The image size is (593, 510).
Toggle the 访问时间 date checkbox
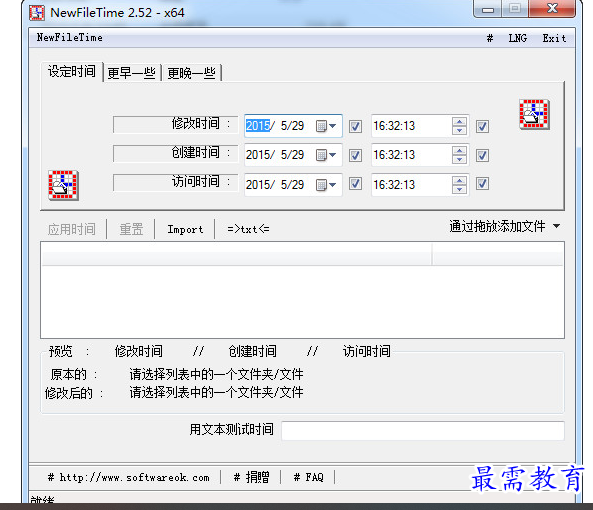coord(355,184)
